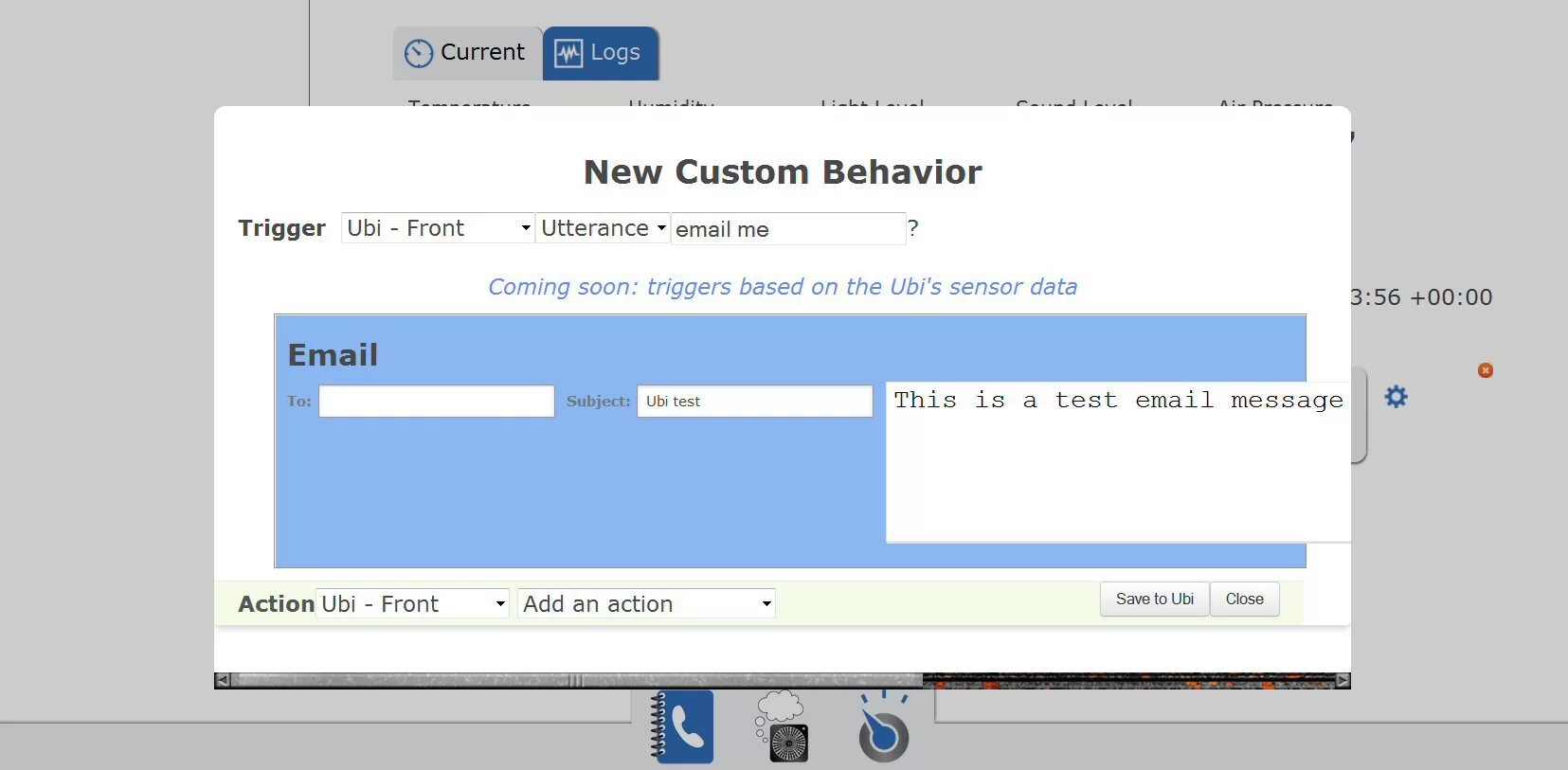Viewport: 1568px width, 770px height.
Task: Fill in the email To field
Action: click(x=437, y=401)
